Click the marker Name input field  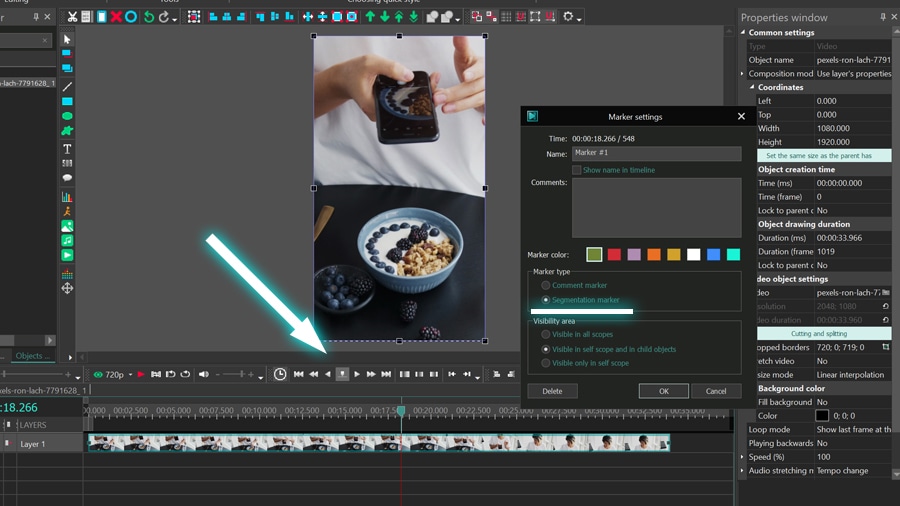pyautogui.click(x=656, y=153)
